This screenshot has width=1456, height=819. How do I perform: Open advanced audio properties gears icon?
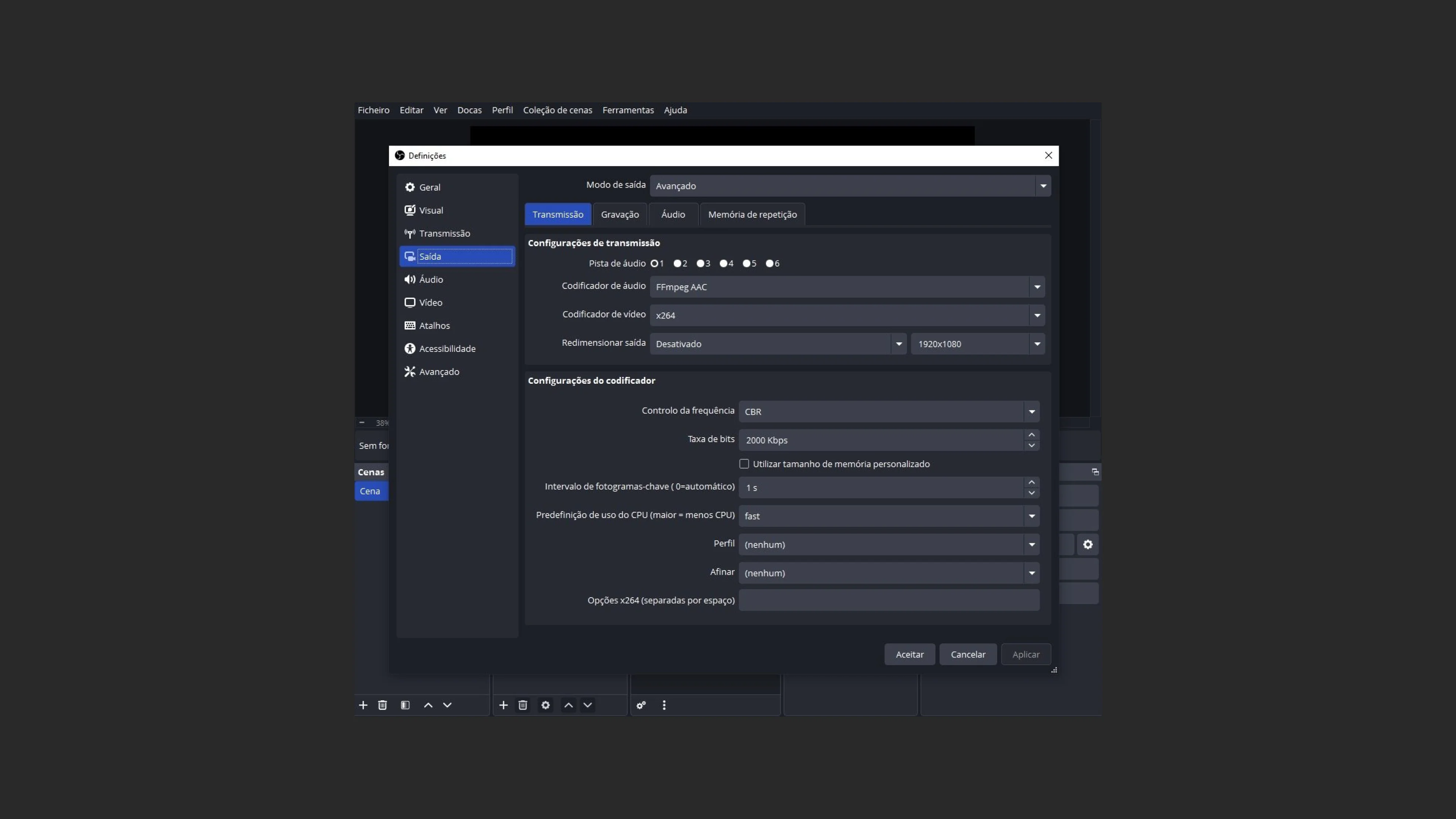click(641, 705)
